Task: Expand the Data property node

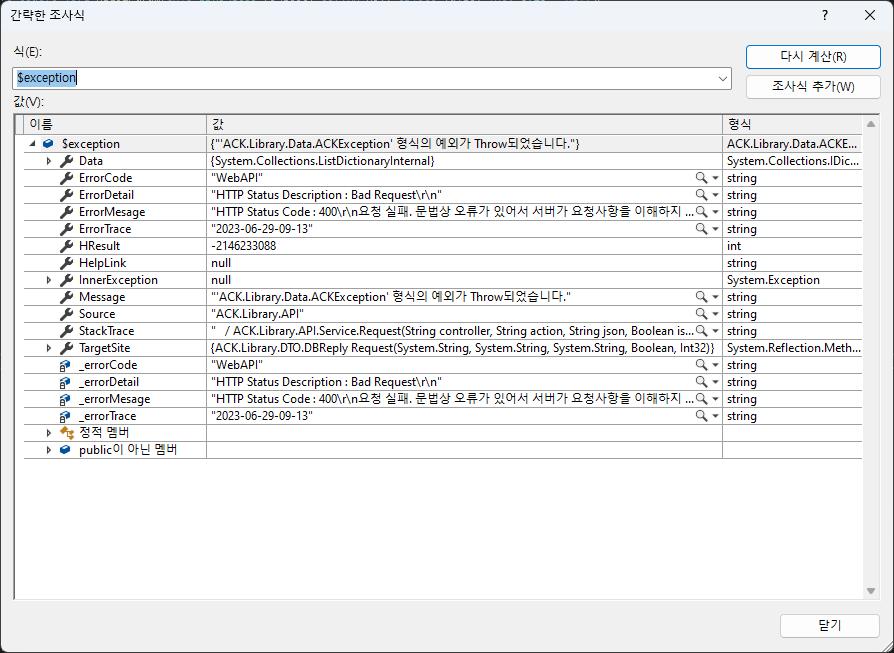Action: pos(49,161)
